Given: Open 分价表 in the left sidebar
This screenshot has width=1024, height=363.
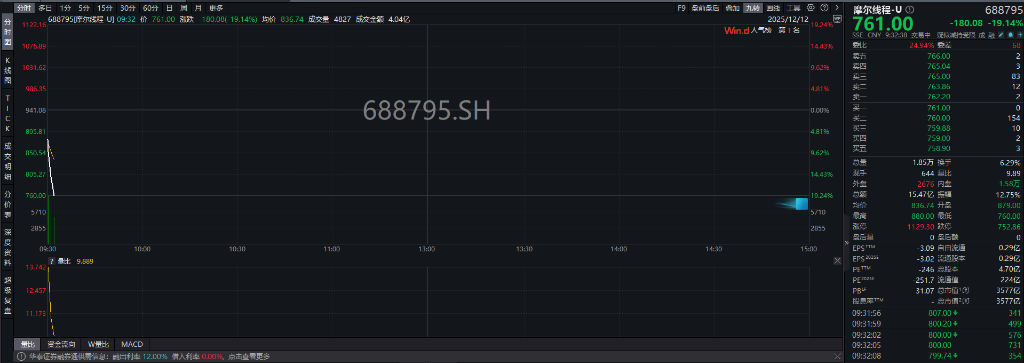Looking at the screenshot, I should click(x=8, y=205).
